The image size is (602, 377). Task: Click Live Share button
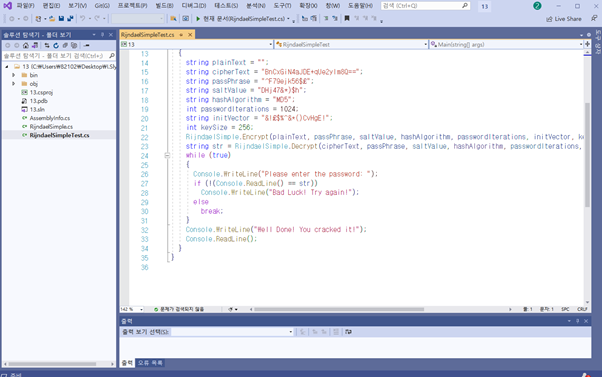click(564, 19)
